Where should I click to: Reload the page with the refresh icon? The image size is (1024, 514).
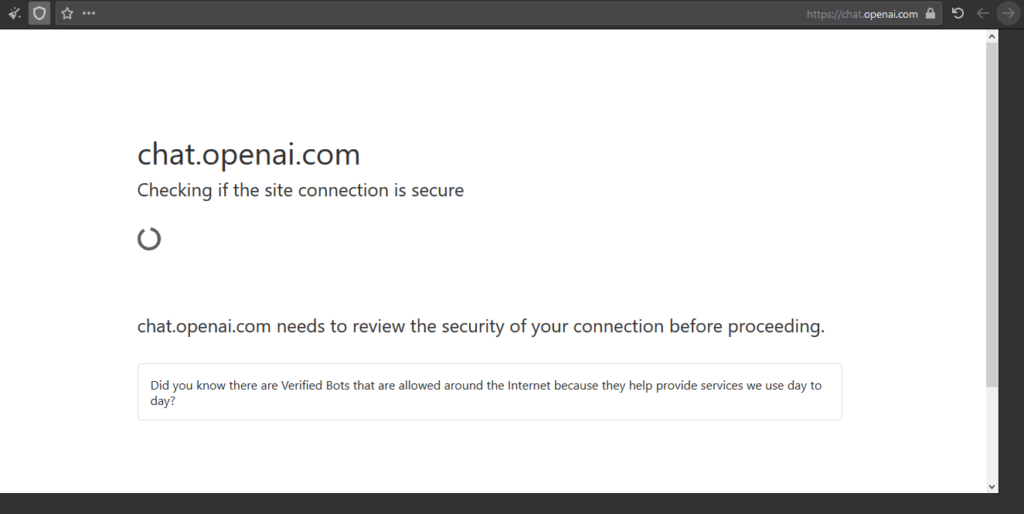point(958,13)
